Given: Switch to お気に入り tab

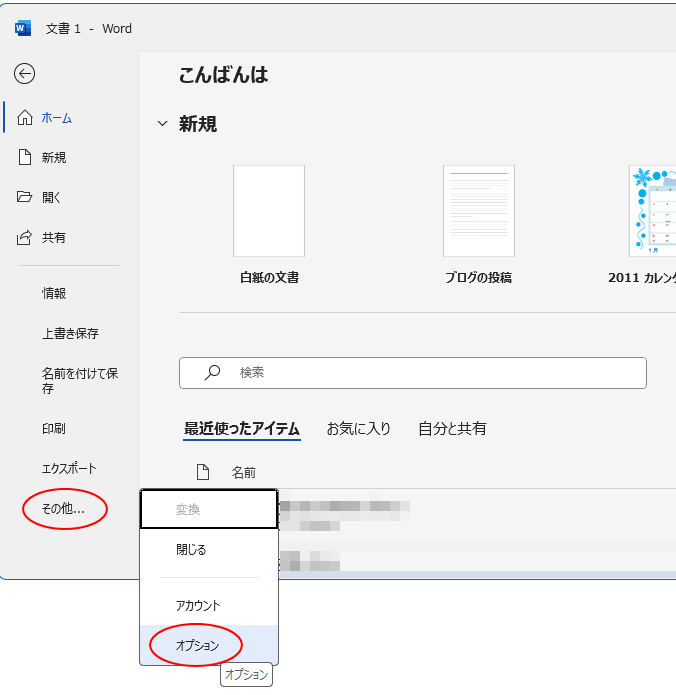Looking at the screenshot, I should [358, 429].
